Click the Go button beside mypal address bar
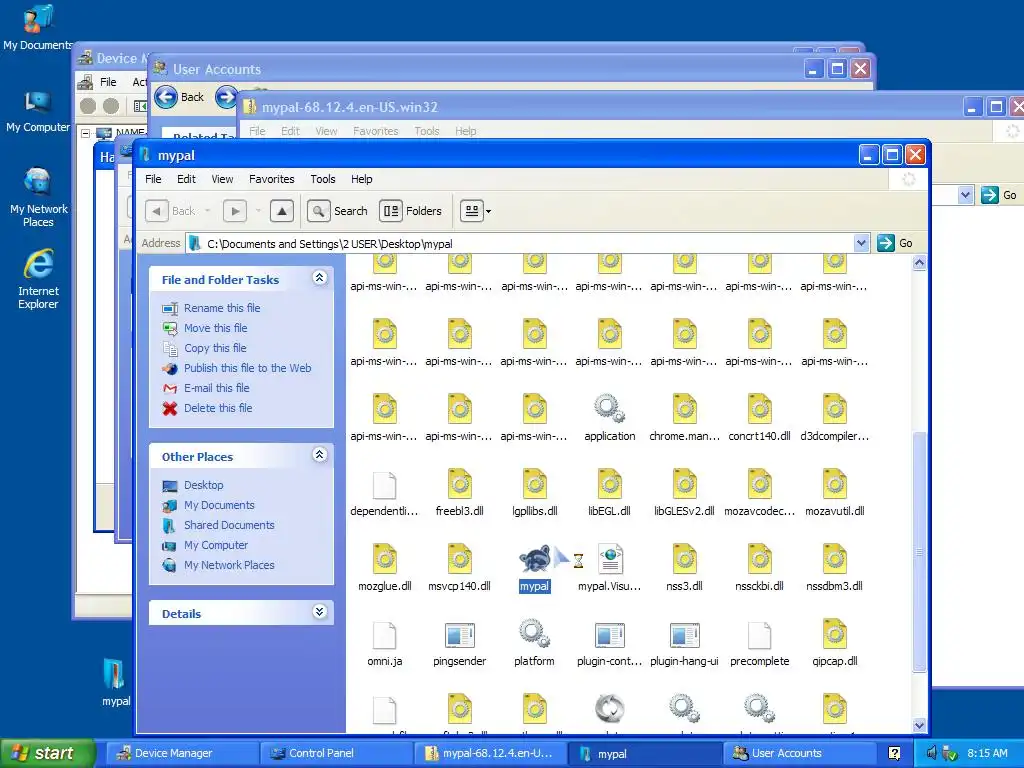 896,243
